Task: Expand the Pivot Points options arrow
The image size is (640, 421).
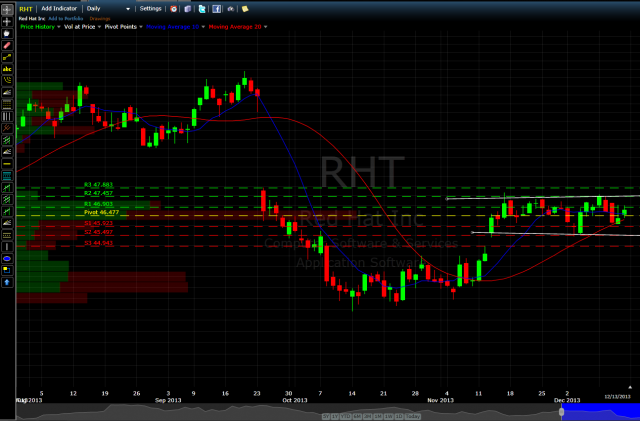Action: (141, 27)
